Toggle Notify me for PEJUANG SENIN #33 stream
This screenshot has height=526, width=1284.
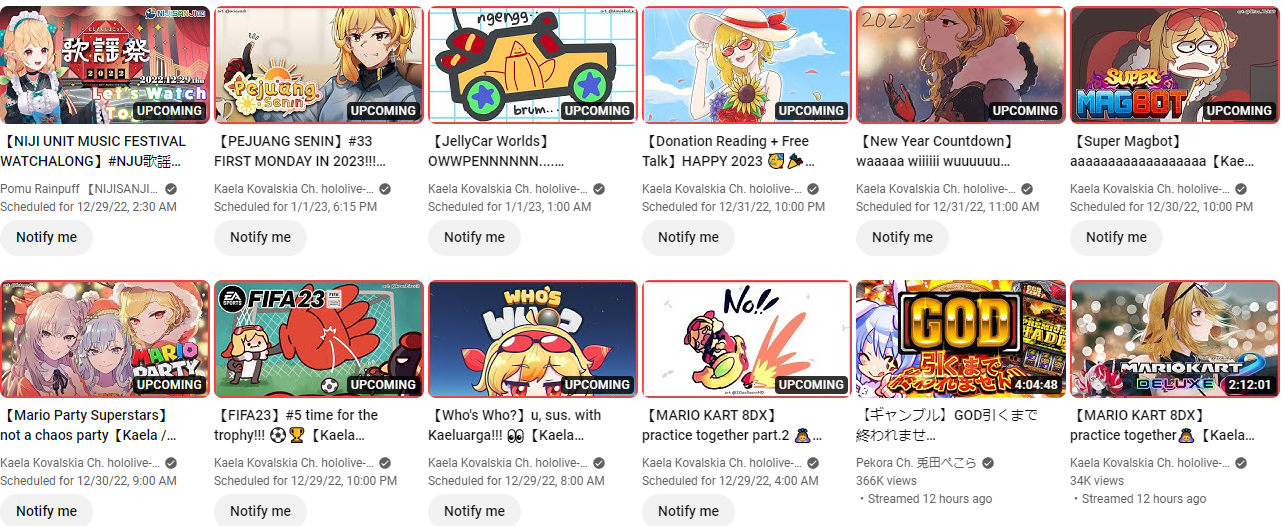pos(260,237)
